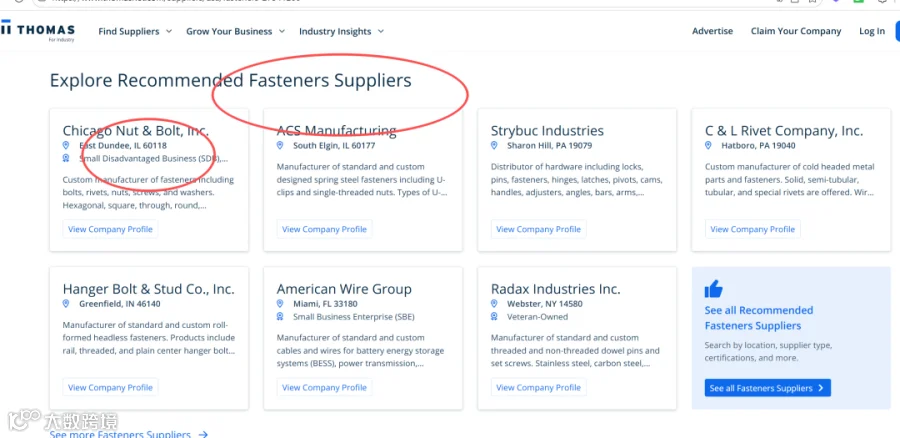Image resolution: width=900 pixels, height=438 pixels.
Task: Click the thumbs-up icon in recommended panel
Action: click(713, 289)
